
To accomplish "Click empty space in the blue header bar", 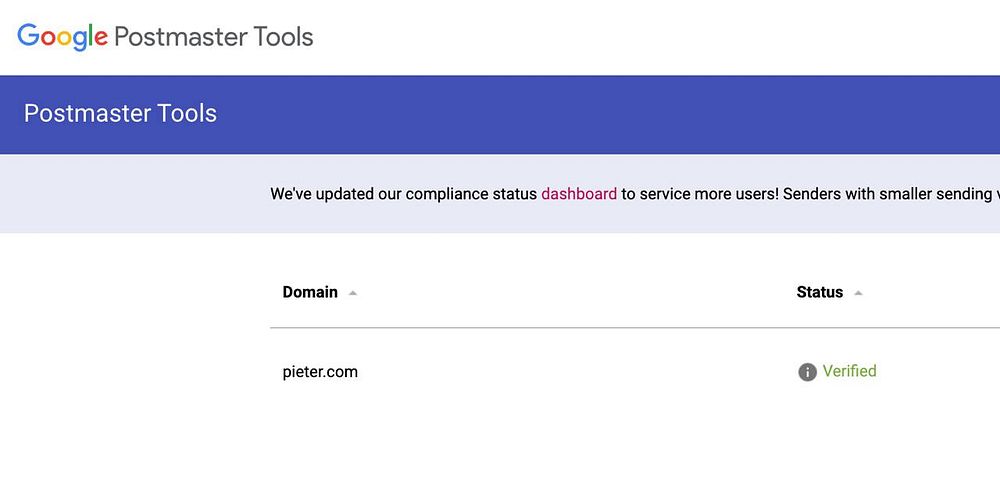I will click(600, 114).
